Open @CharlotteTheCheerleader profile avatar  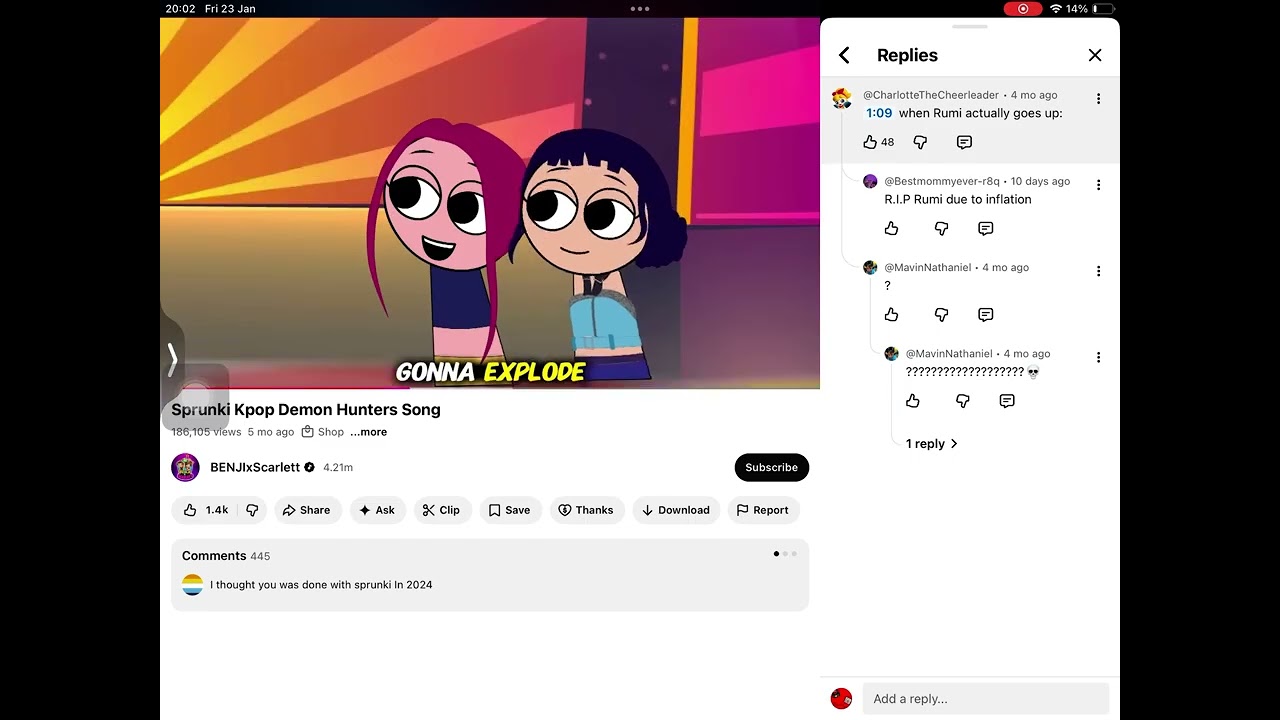(842, 98)
